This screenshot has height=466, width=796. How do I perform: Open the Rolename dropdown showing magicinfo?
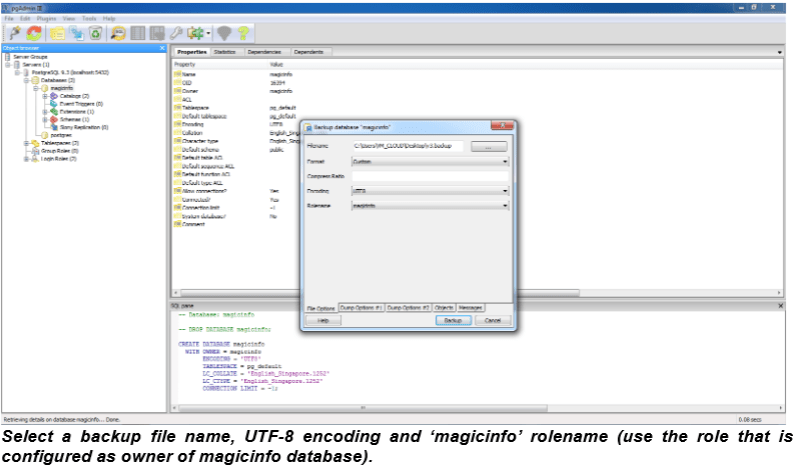coord(430,206)
